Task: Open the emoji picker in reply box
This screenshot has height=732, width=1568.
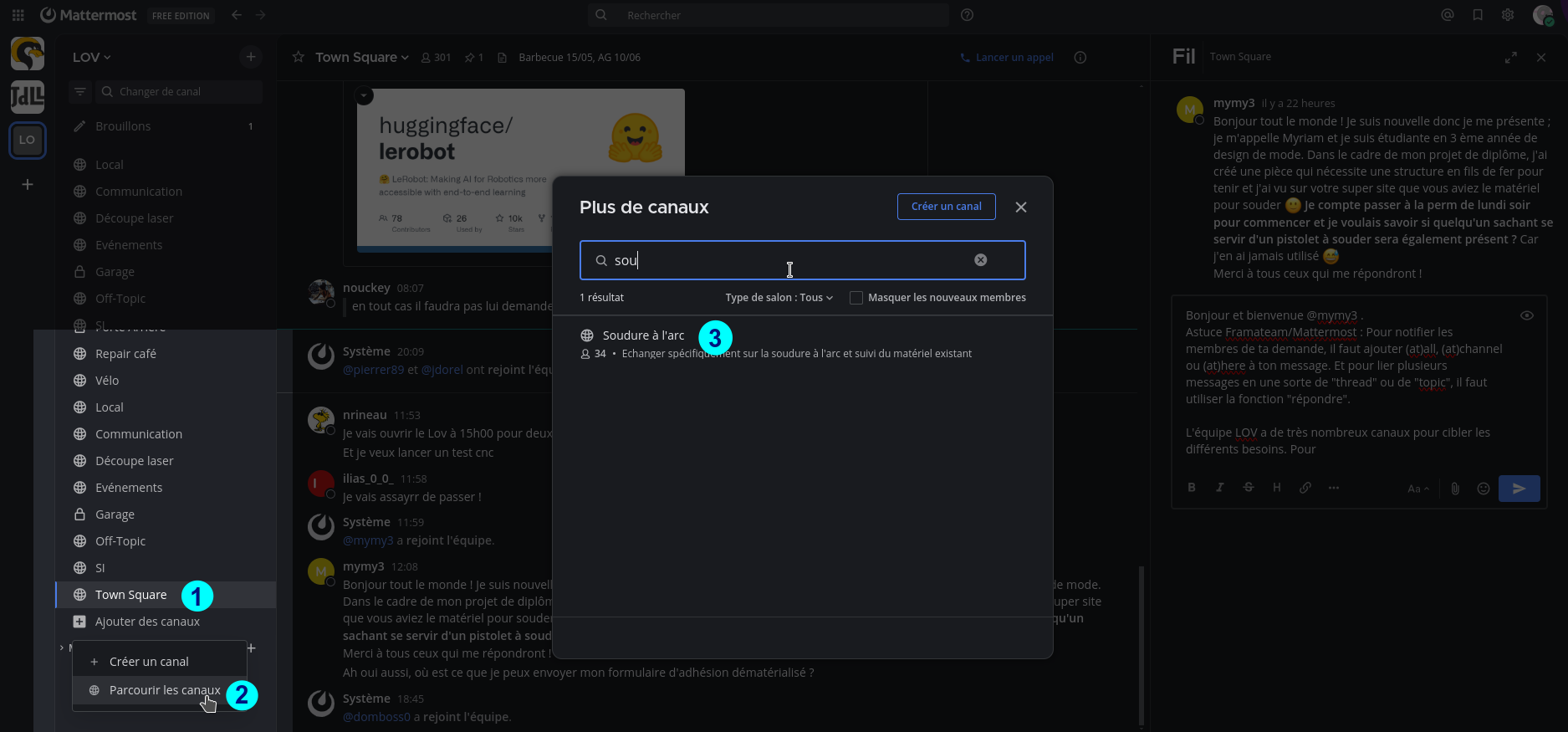Action: point(1484,489)
